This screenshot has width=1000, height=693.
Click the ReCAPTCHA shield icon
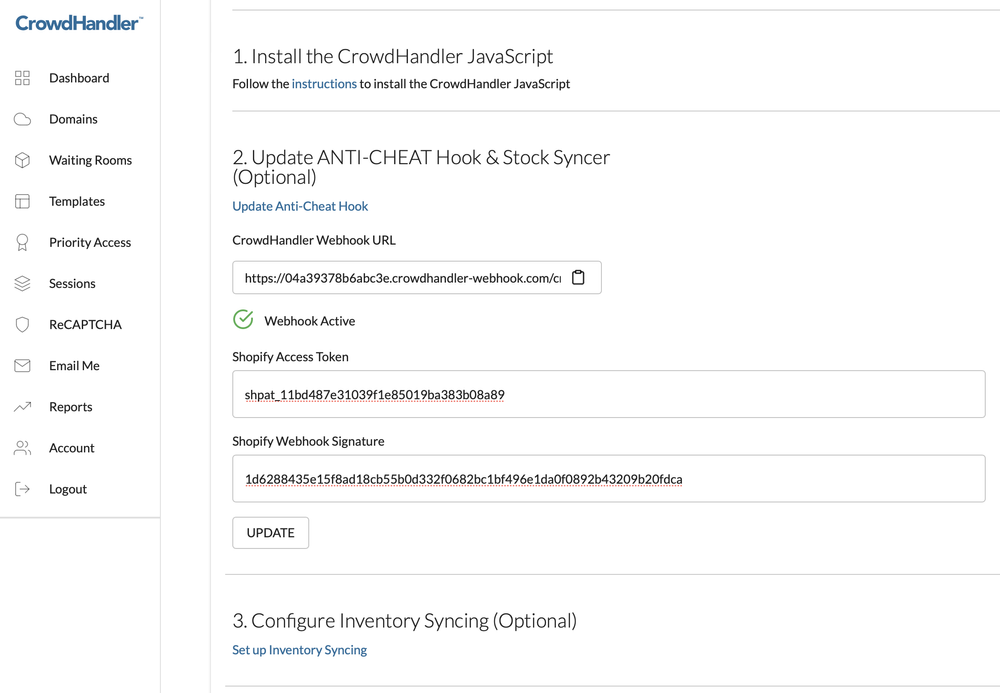tap(22, 325)
